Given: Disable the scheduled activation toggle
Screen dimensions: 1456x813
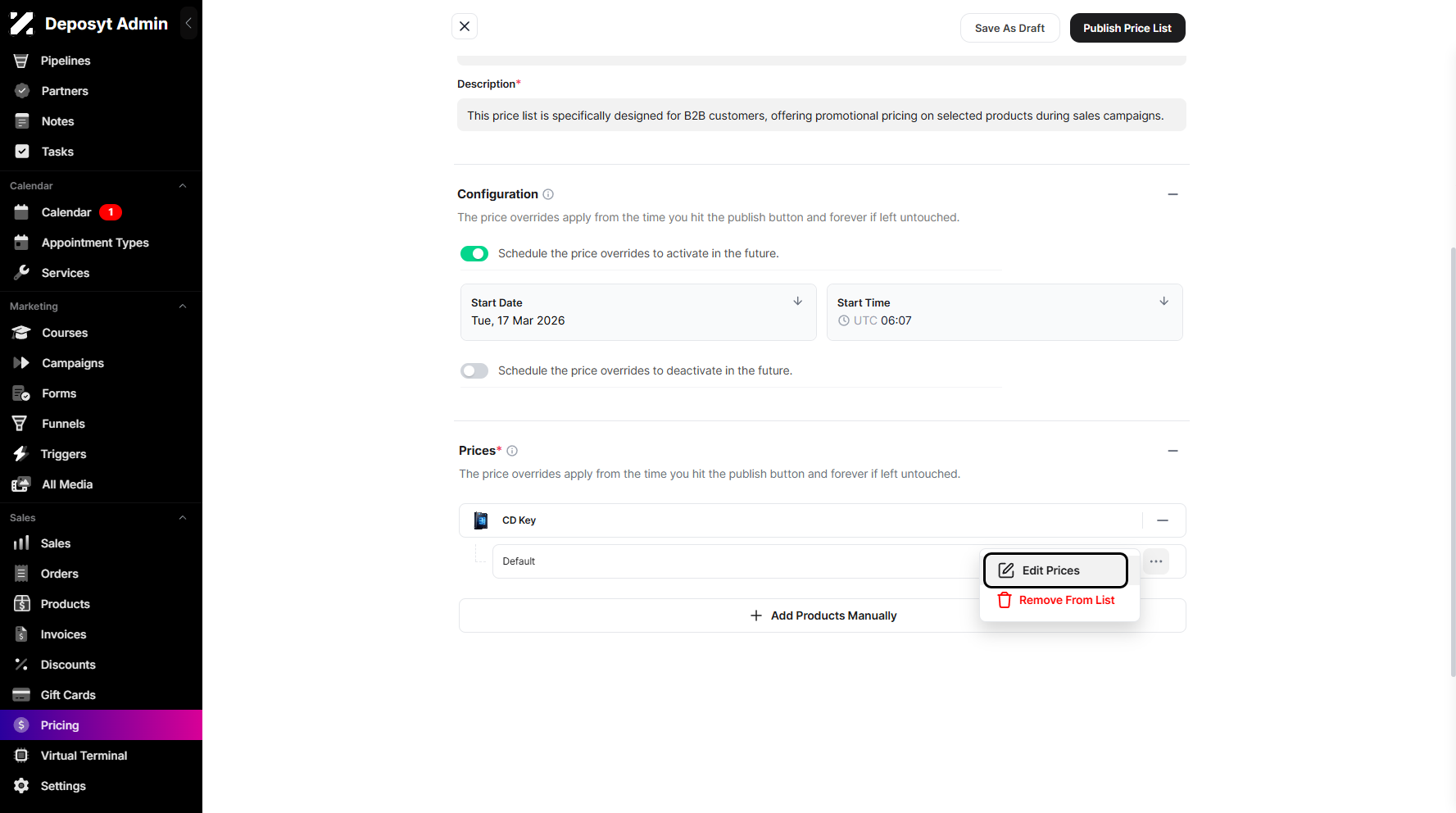Looking at the screenshot, I should point(474,254).
